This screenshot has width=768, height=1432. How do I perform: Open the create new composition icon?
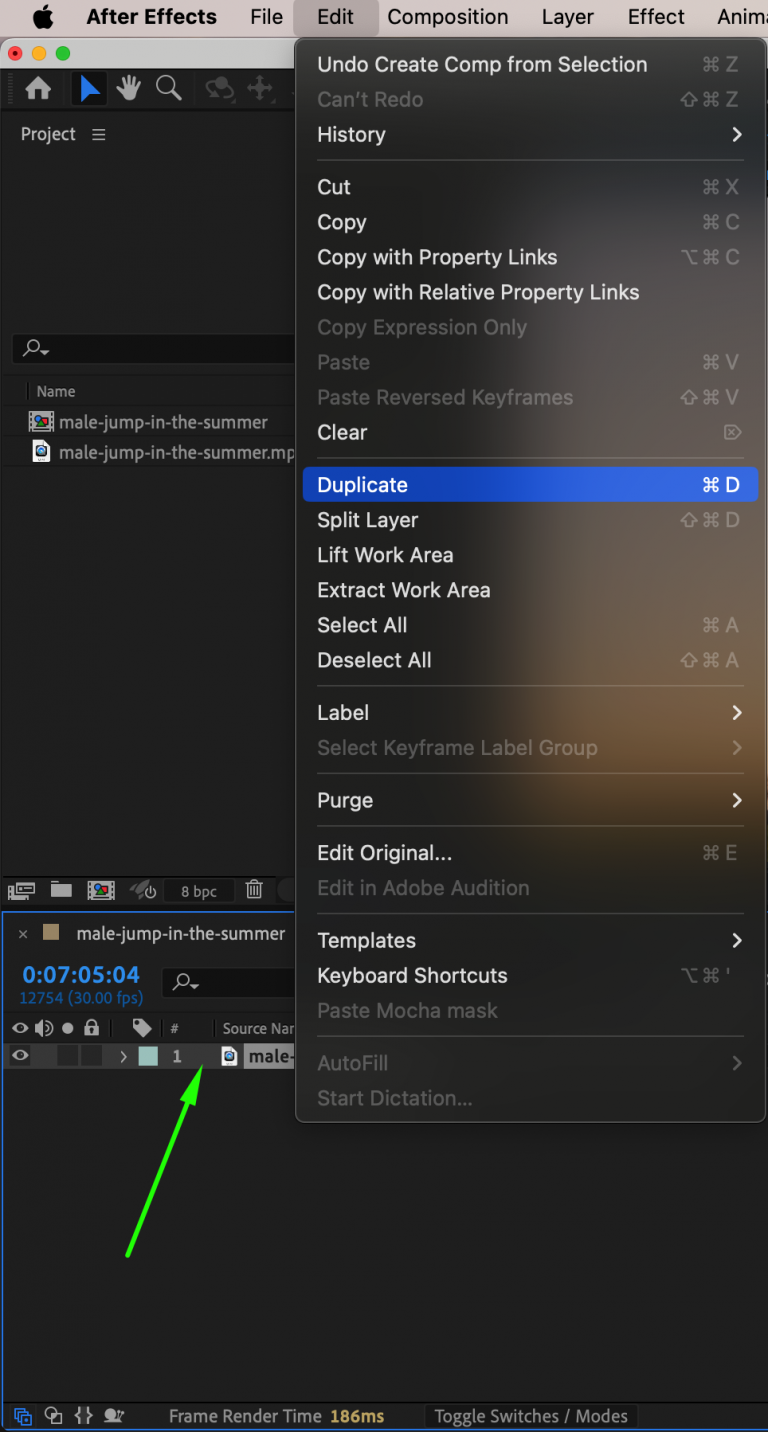coord(101,890)
